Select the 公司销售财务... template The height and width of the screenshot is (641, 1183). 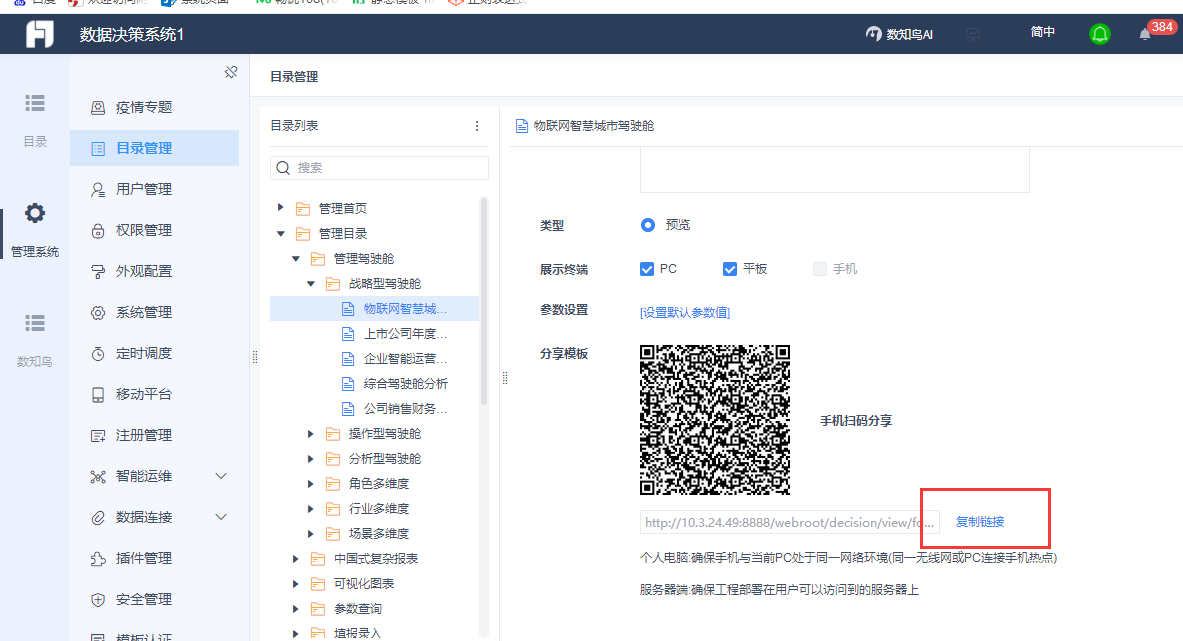[x=374, y=408]
